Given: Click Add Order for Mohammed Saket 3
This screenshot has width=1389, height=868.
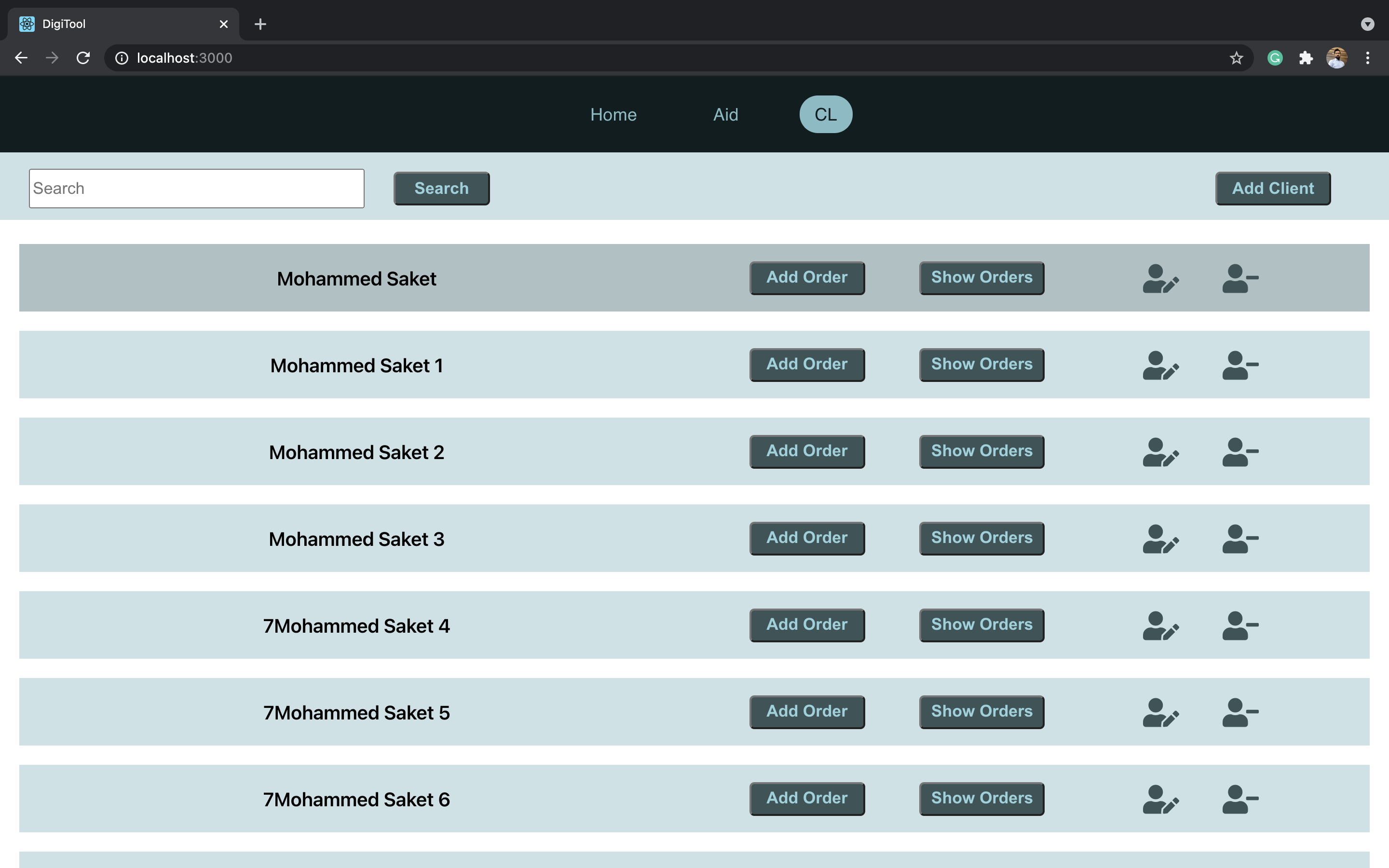Looking at the screenshot, I should tap(806, 539).
